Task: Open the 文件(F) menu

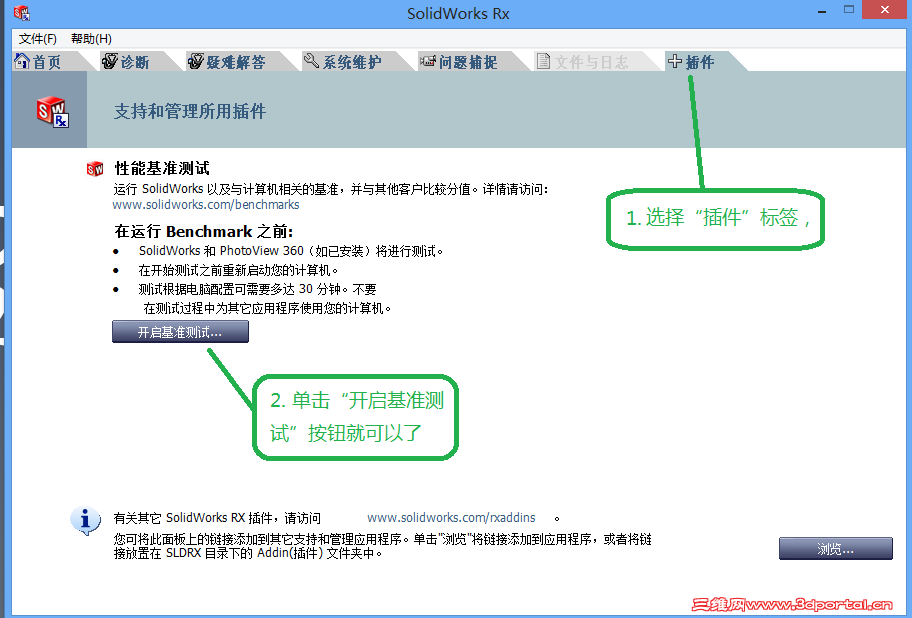Action: coord(37,39)
